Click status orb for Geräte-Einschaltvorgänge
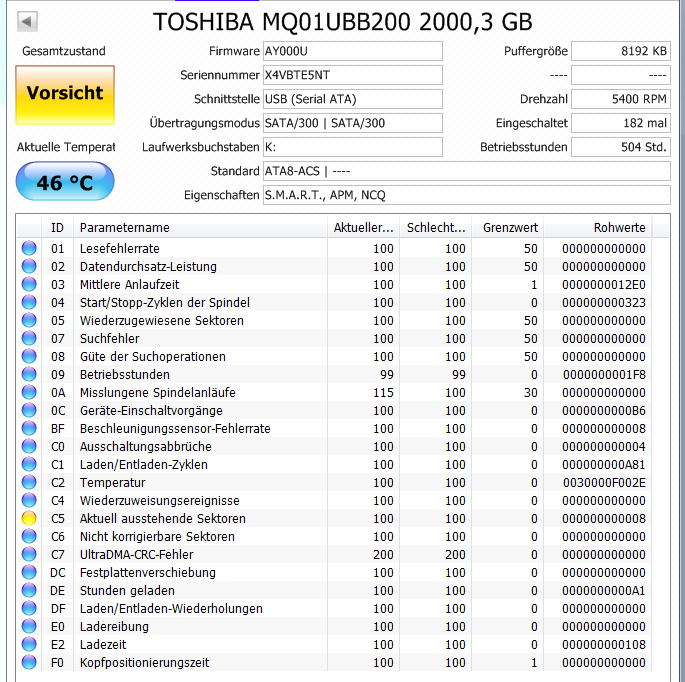 point(29,410)
